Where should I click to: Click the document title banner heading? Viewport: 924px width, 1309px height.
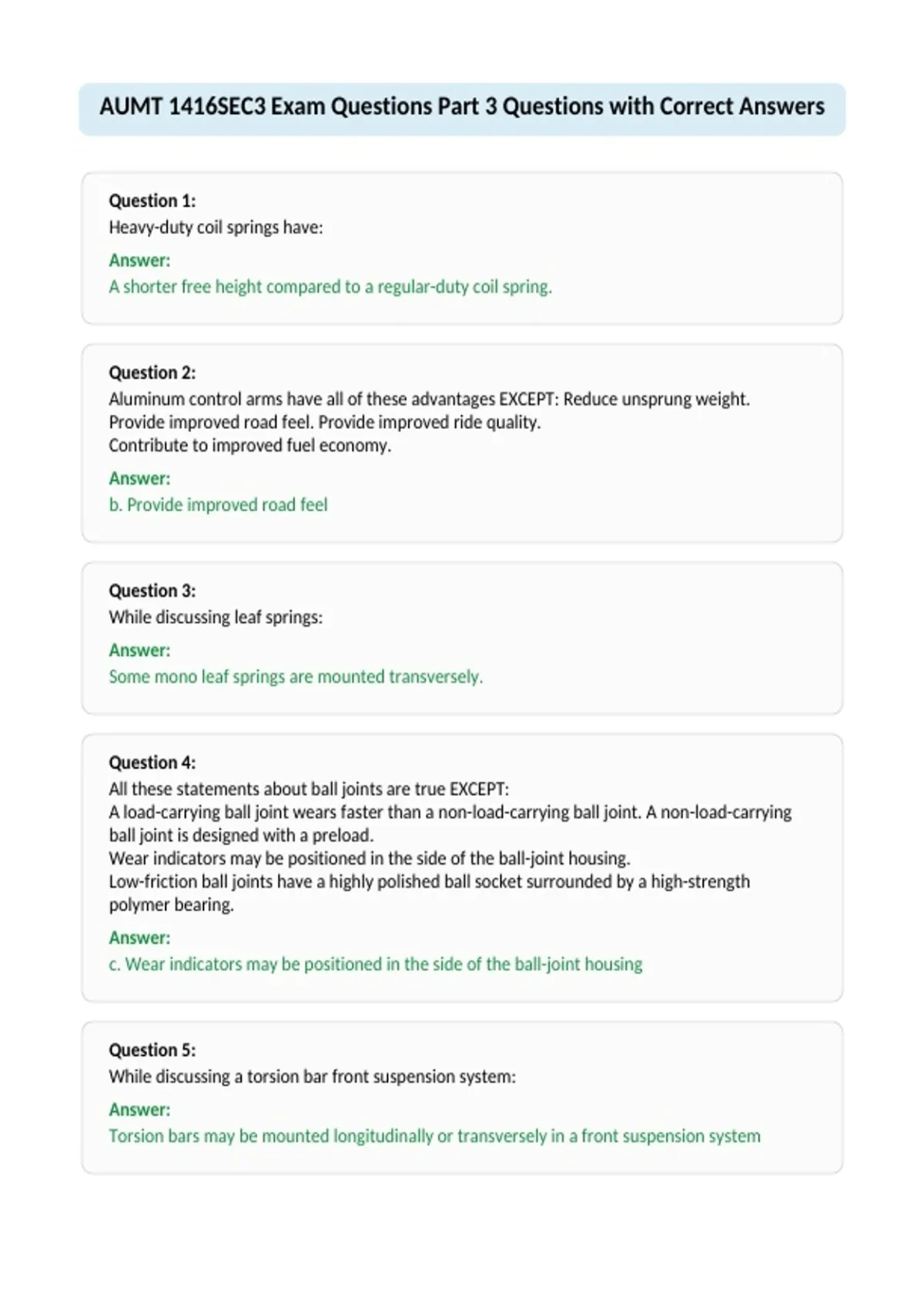(x=462, y=107)
